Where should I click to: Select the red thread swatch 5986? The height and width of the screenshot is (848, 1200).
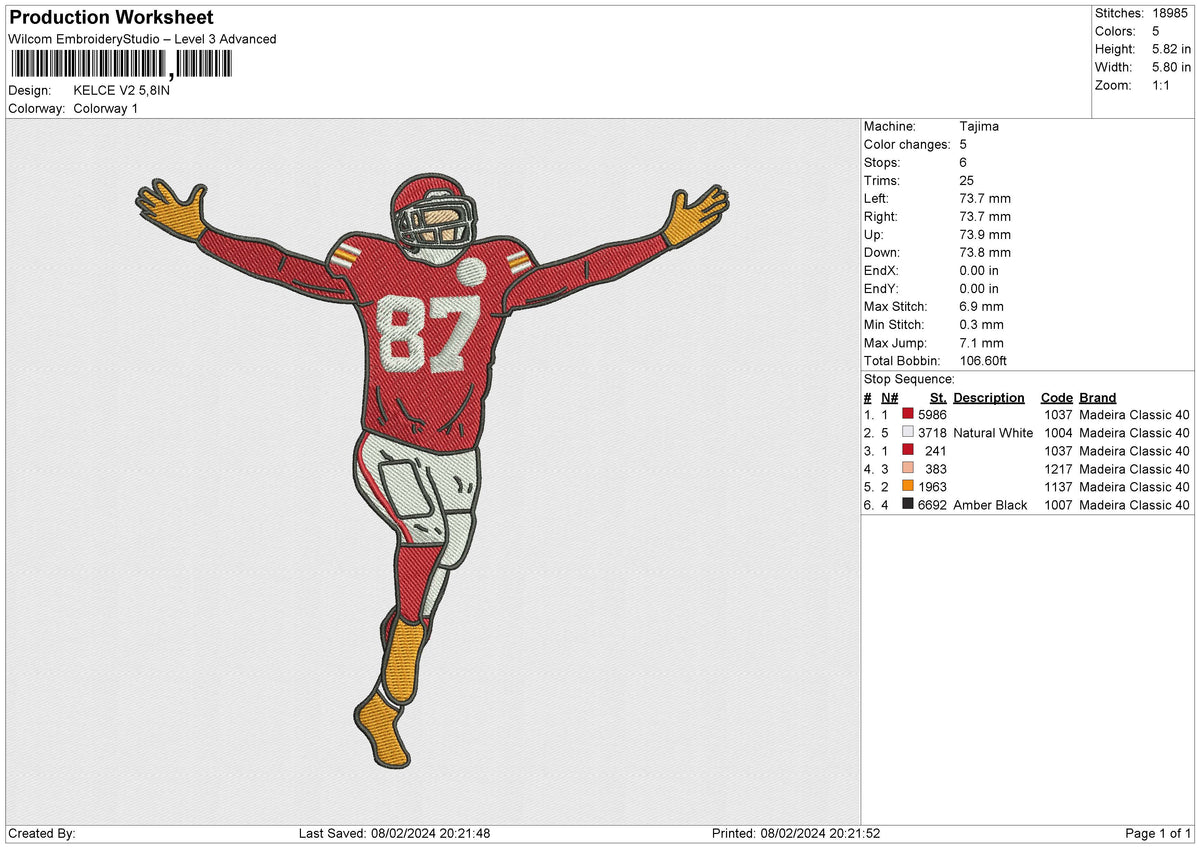click(x=910, y=414)
